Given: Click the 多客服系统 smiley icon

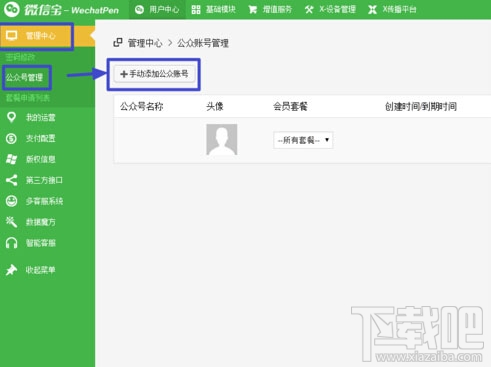Looking at the screenshot, I should pos(11,201).
